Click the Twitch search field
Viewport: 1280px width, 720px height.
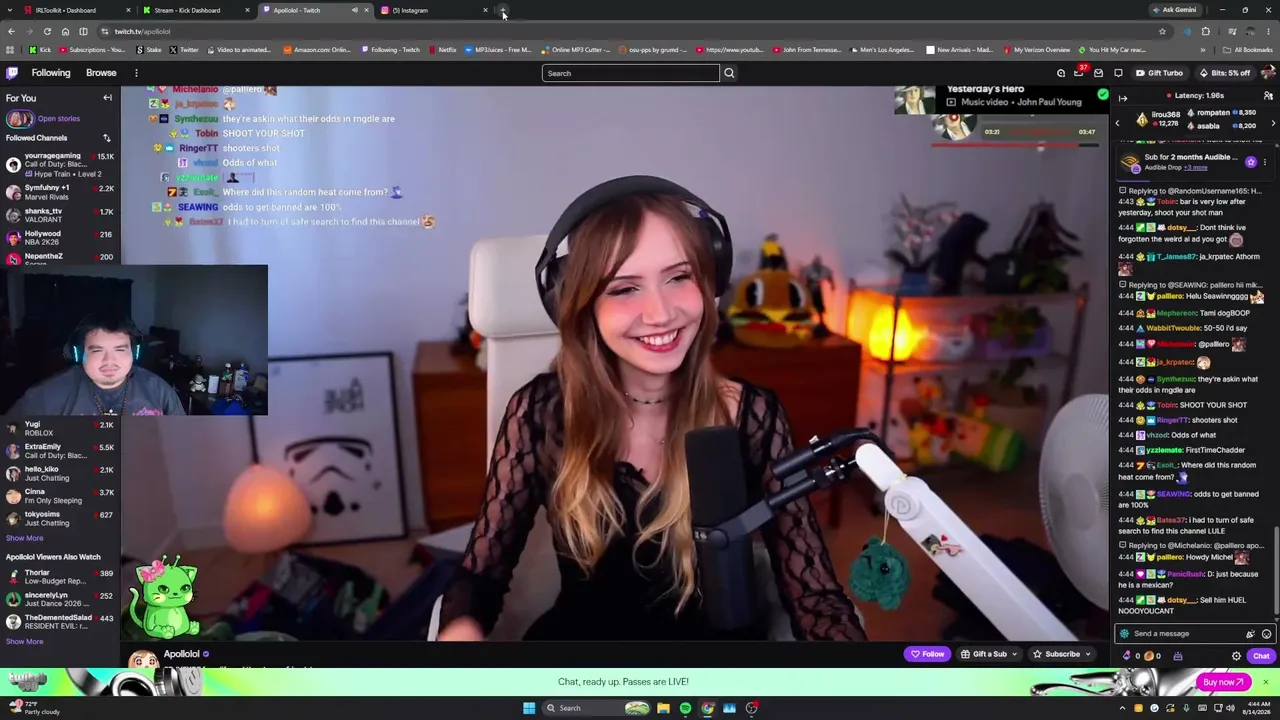coord(631,73)
